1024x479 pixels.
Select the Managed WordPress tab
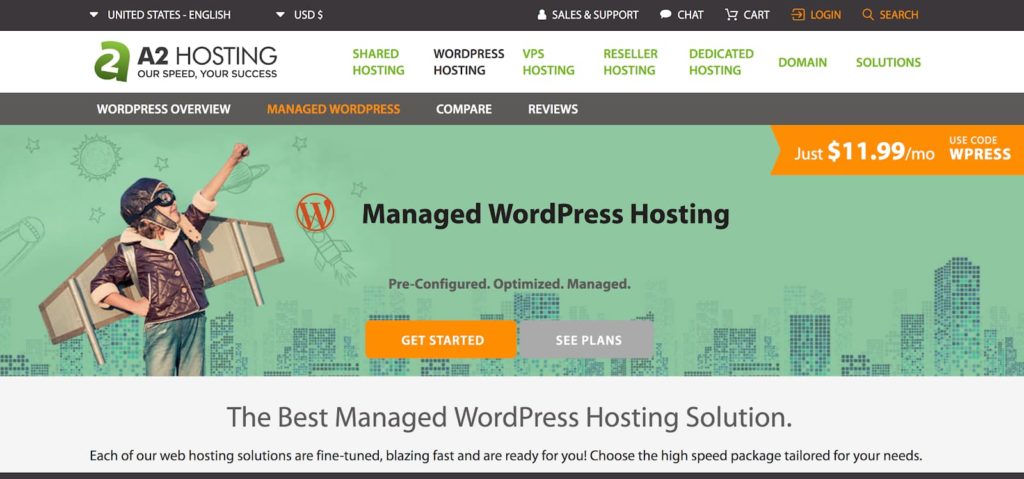point(333,109)
